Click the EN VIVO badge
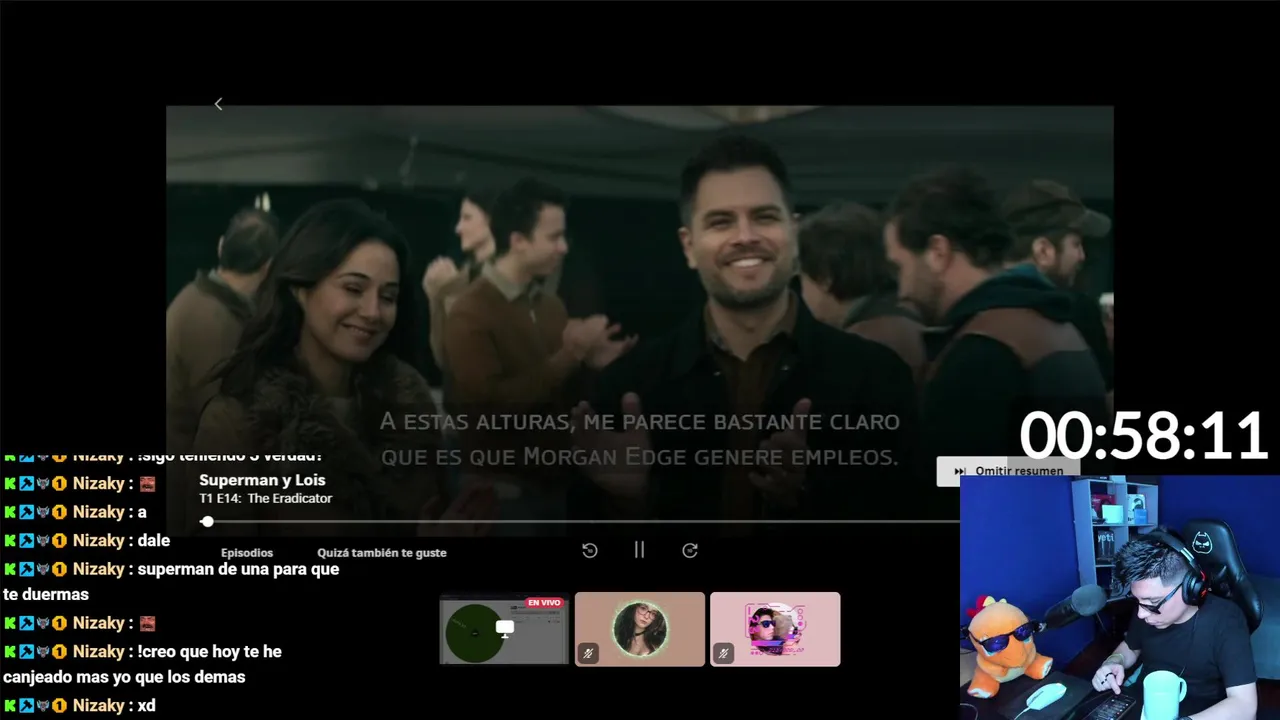1280x720 pixels. coord(544,603)
